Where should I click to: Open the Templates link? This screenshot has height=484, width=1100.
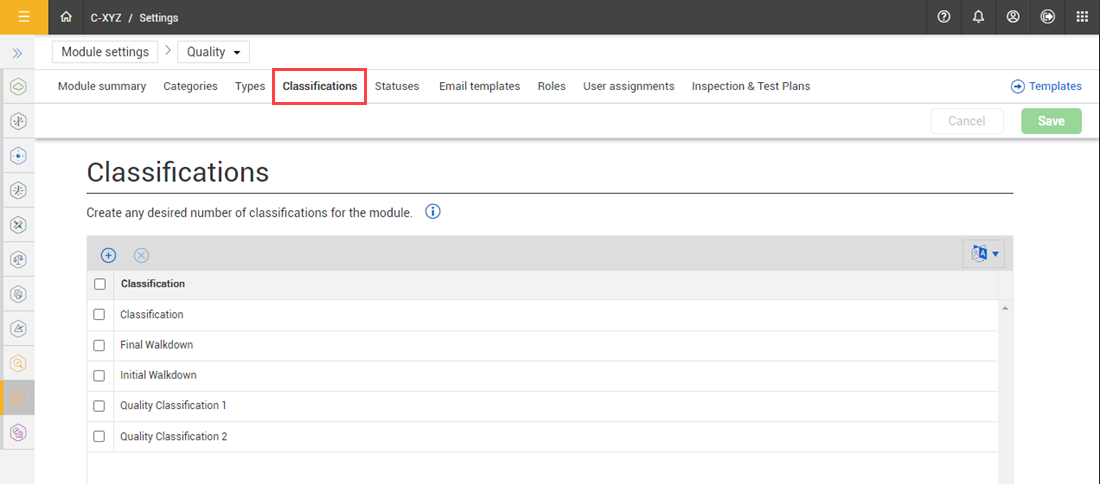(x=1046, y=86)
